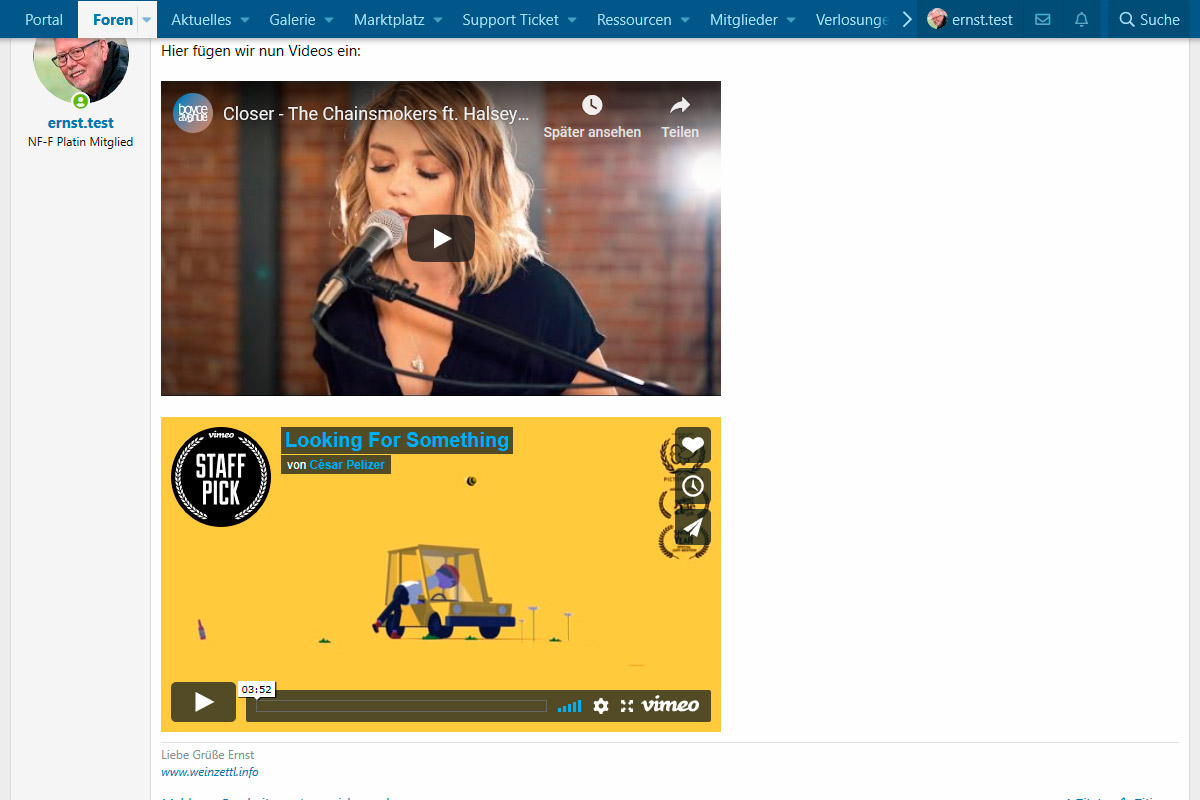Expand the Mitglieder dropdown arrow
Image resolution: width=1200 pixels, height=800 pixels.
790,20
